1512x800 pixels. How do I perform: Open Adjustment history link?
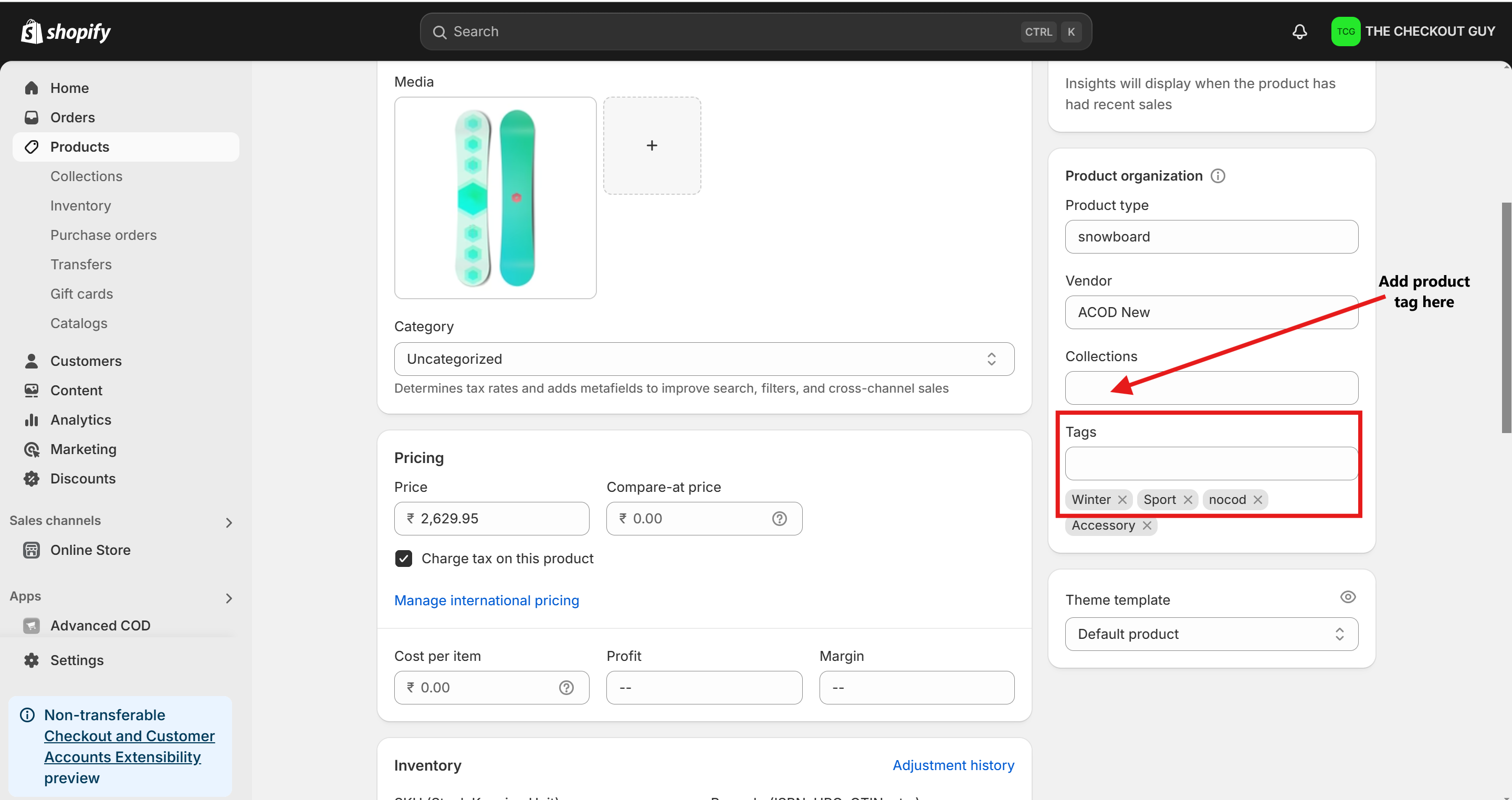(953, 765)
